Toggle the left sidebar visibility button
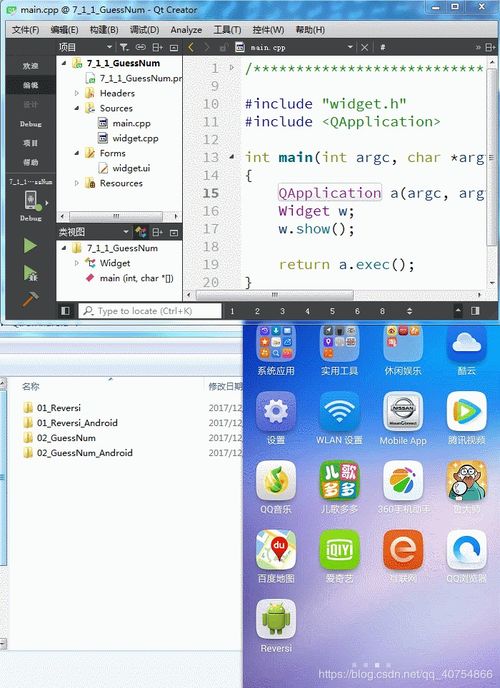Screen dimensions: 500x688 65,311
